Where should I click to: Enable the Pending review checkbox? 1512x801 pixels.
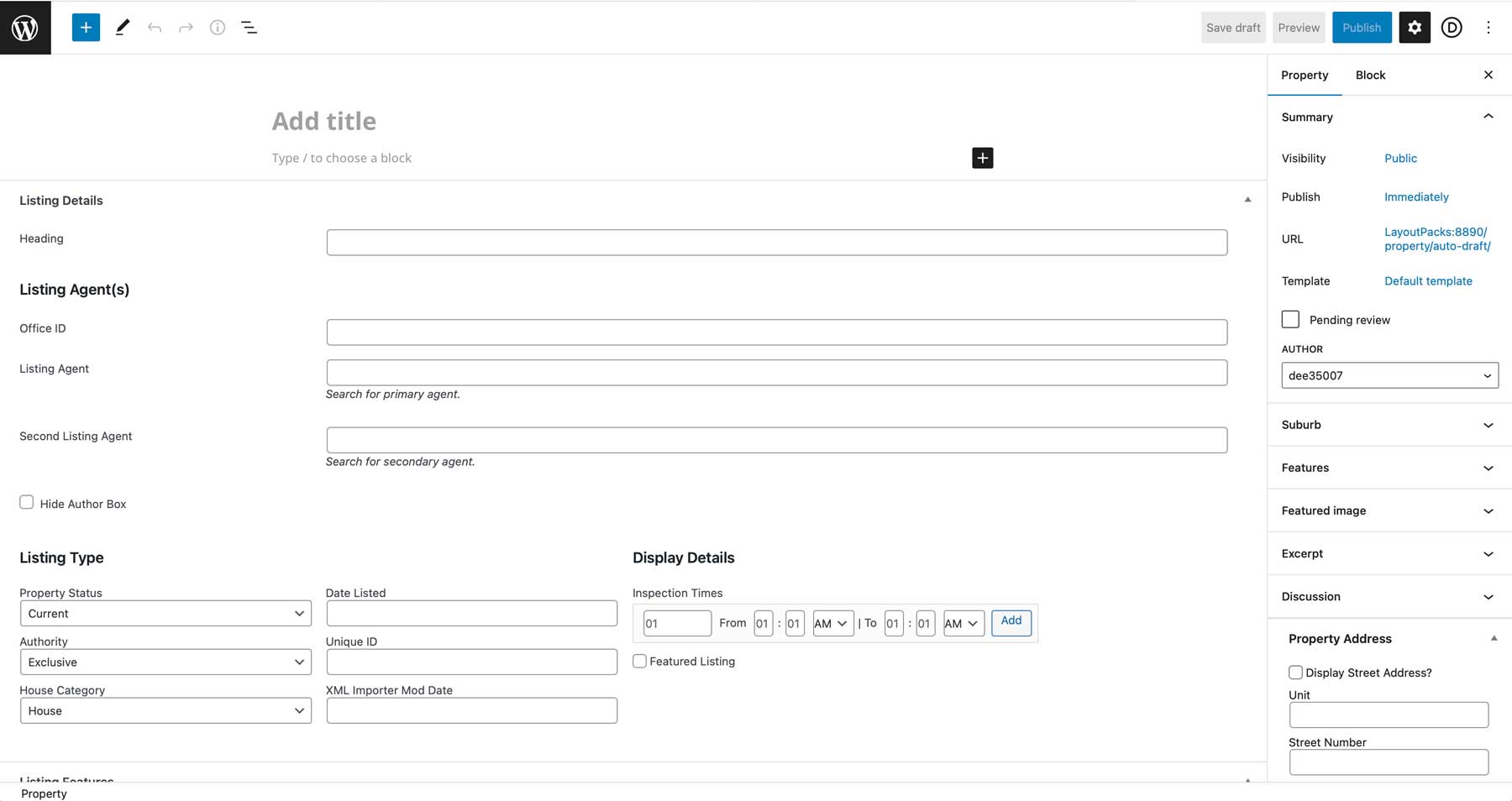[x=1290, y=319]
